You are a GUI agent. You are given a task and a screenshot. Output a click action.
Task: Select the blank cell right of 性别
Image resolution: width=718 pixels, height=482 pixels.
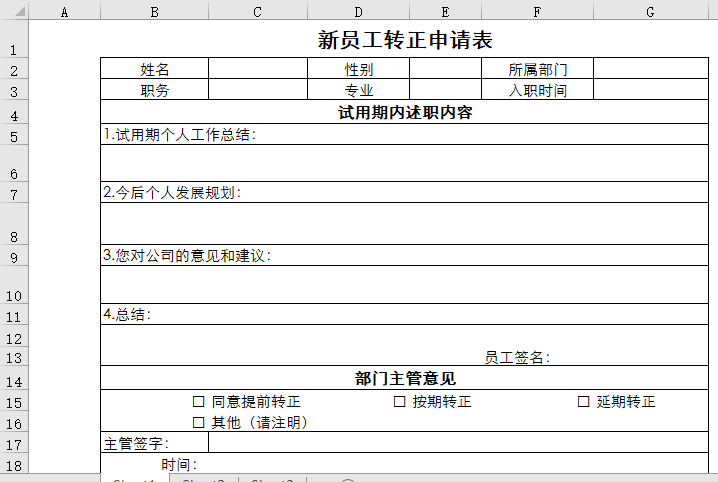(445, 70)
